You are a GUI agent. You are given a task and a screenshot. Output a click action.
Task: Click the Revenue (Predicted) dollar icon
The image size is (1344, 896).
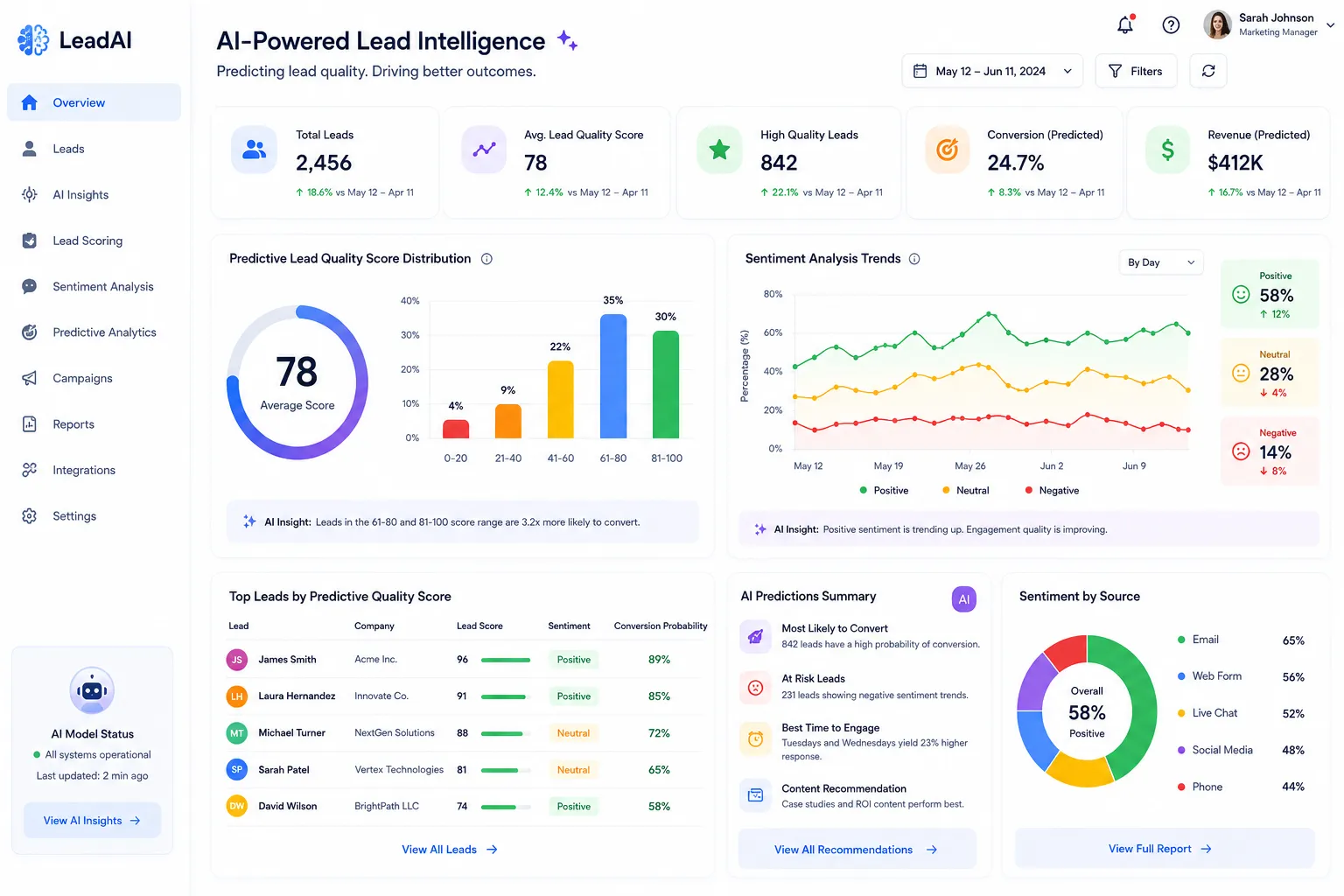tap(1168, 150)
